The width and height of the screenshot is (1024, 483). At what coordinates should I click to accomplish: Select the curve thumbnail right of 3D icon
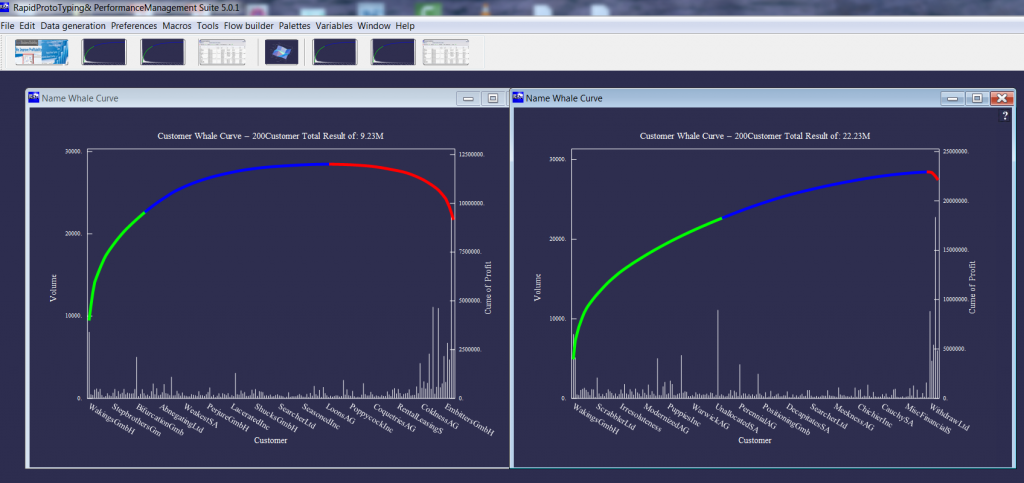tap(335, 52)
